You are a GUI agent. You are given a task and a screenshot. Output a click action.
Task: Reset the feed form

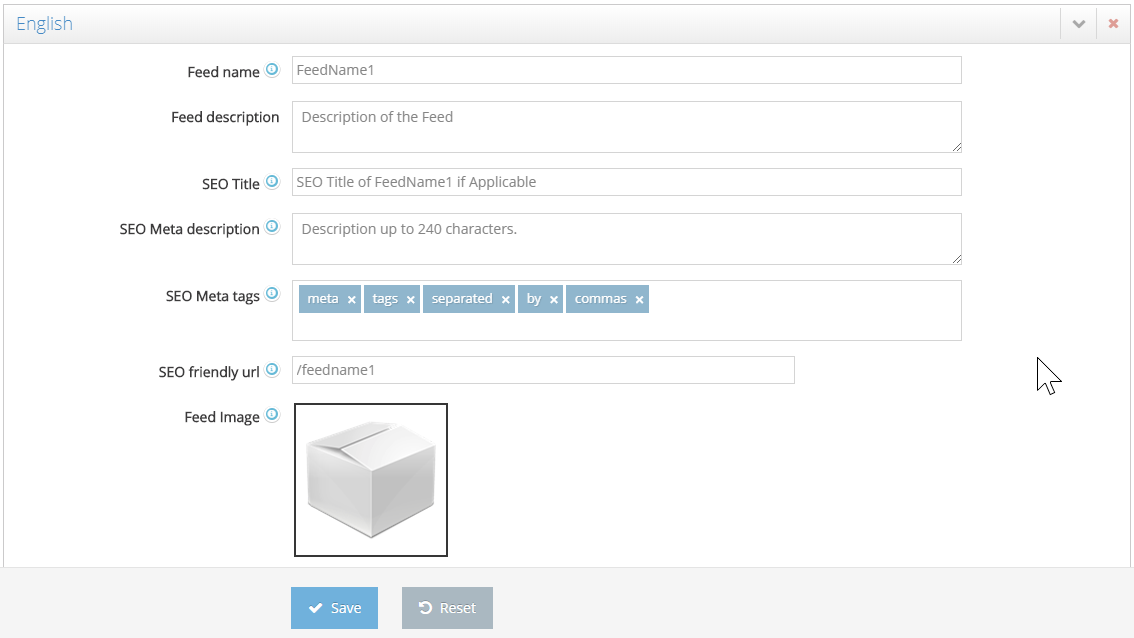pos(447,607)
